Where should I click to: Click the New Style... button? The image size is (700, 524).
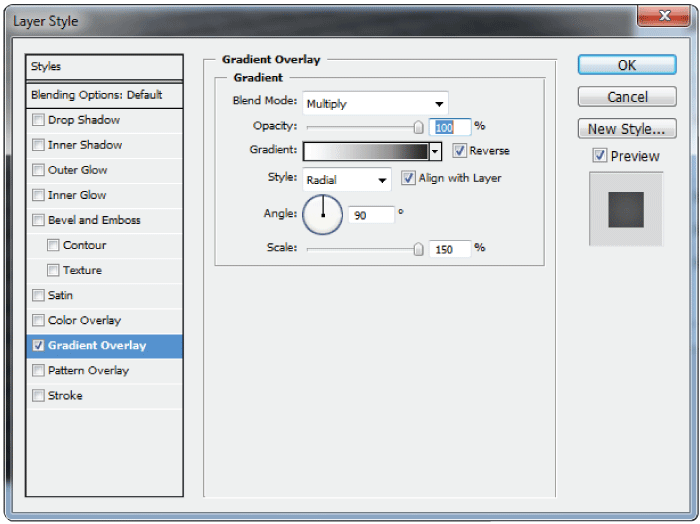[x=627, y=129]
